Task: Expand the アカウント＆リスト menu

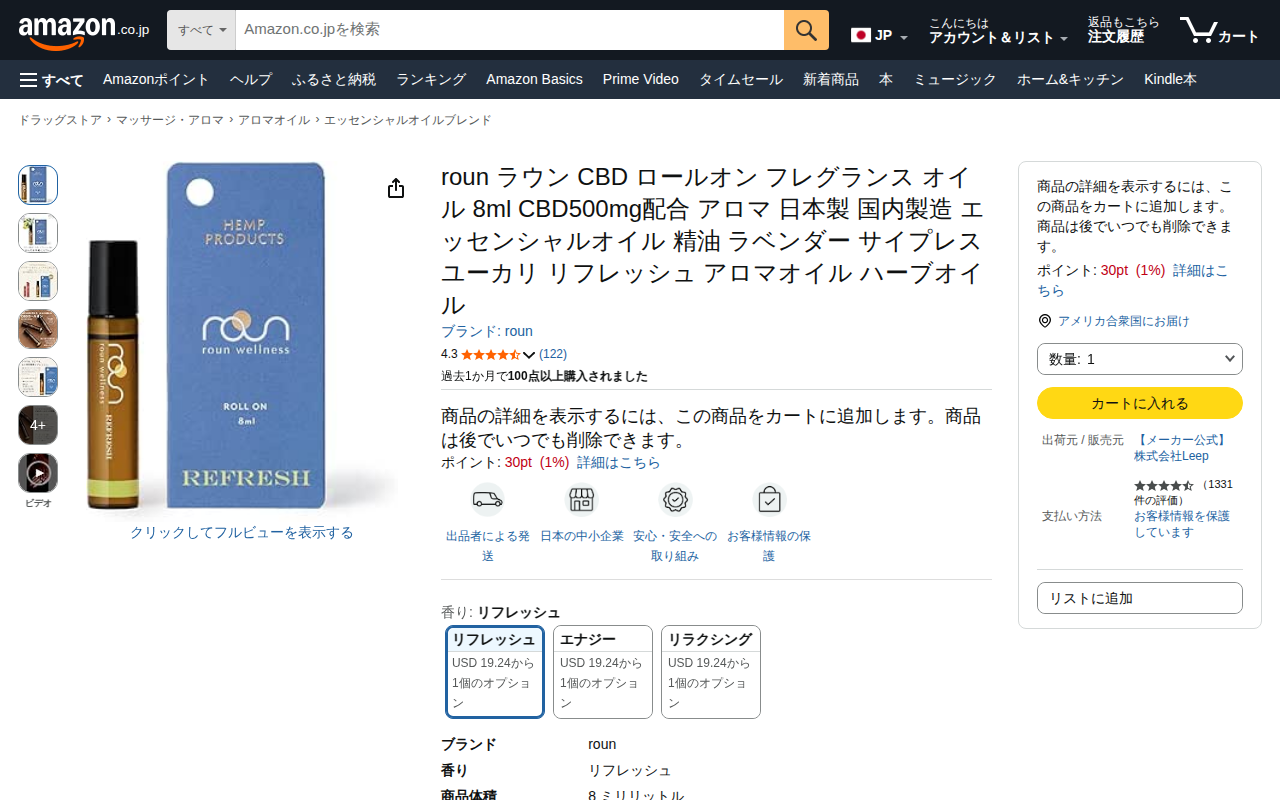Action: pos(998,31)
